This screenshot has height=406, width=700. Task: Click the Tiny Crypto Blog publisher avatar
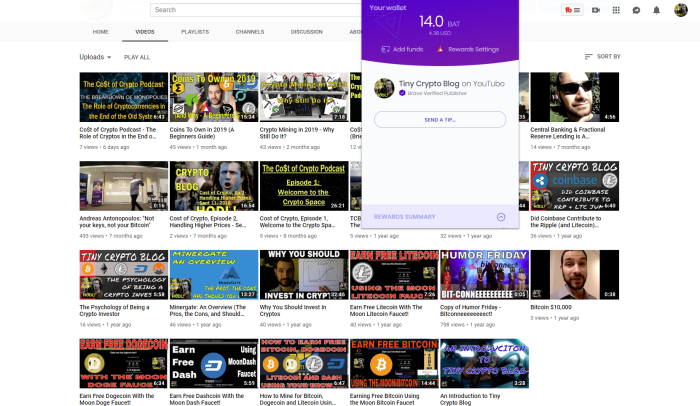click(384, 88)
